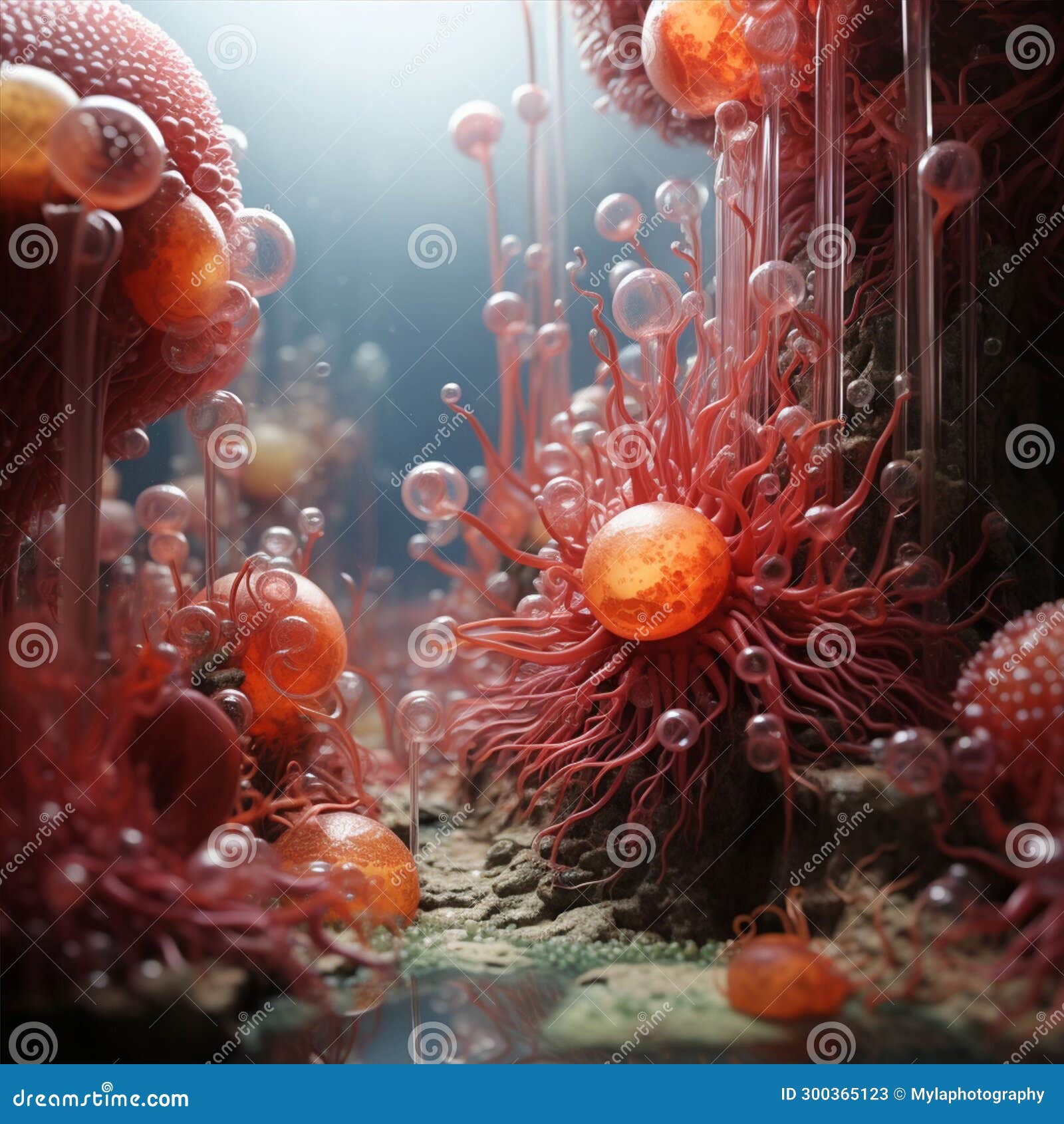Click the Mylaphotography author credit link
This screenshot has width=1064, height=1124.
[x=978, y=1096]
